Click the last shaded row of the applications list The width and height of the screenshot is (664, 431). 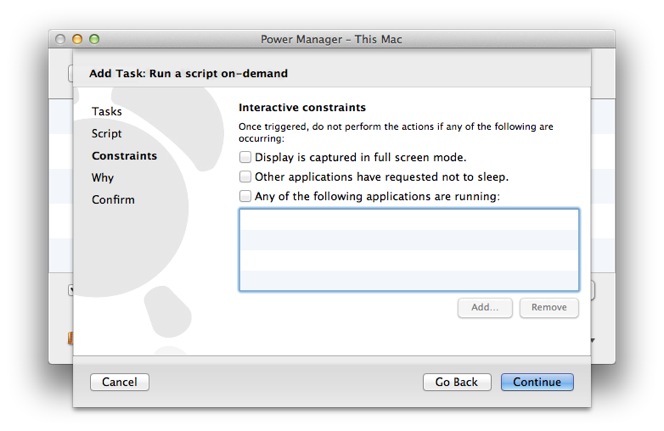[409, 280]
